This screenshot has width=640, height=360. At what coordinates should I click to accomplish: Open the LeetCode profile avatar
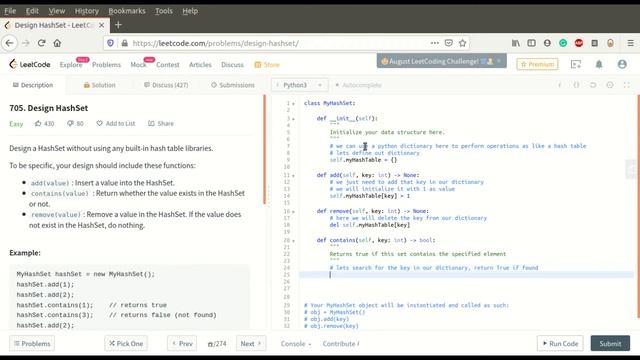click(x=622, y=64)
